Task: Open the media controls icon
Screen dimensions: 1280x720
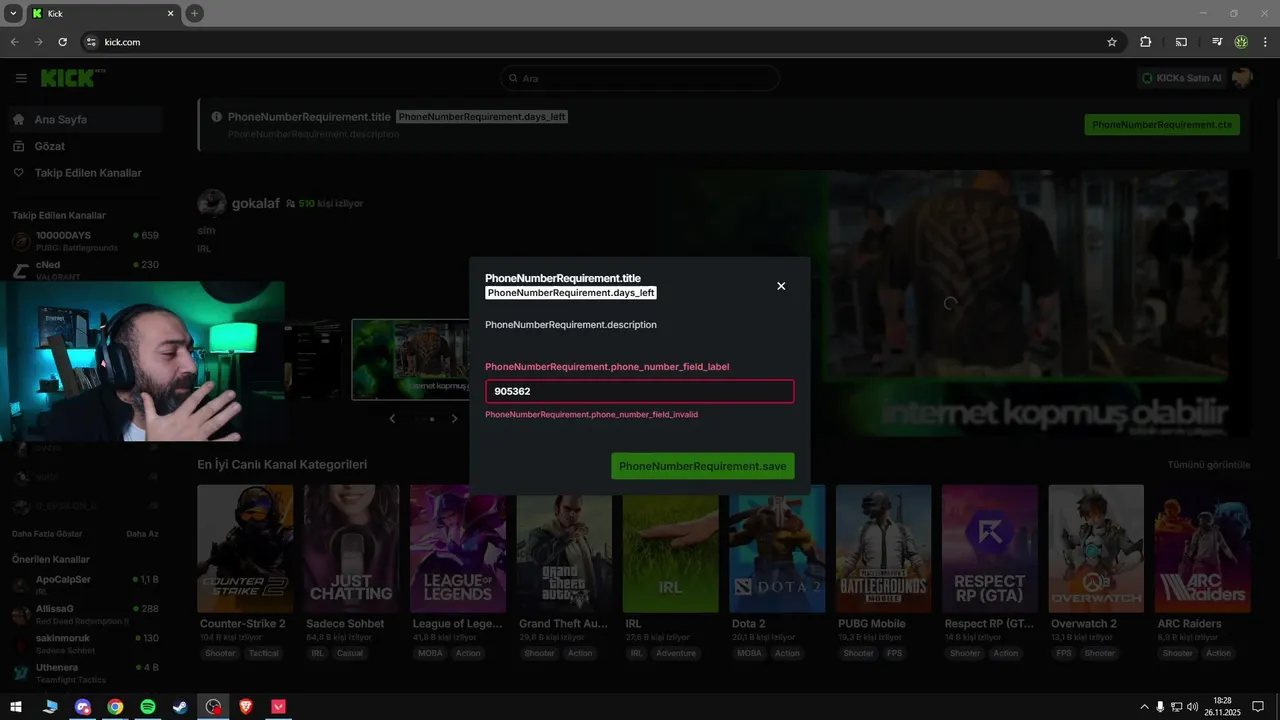Action: pos(1217,42)
